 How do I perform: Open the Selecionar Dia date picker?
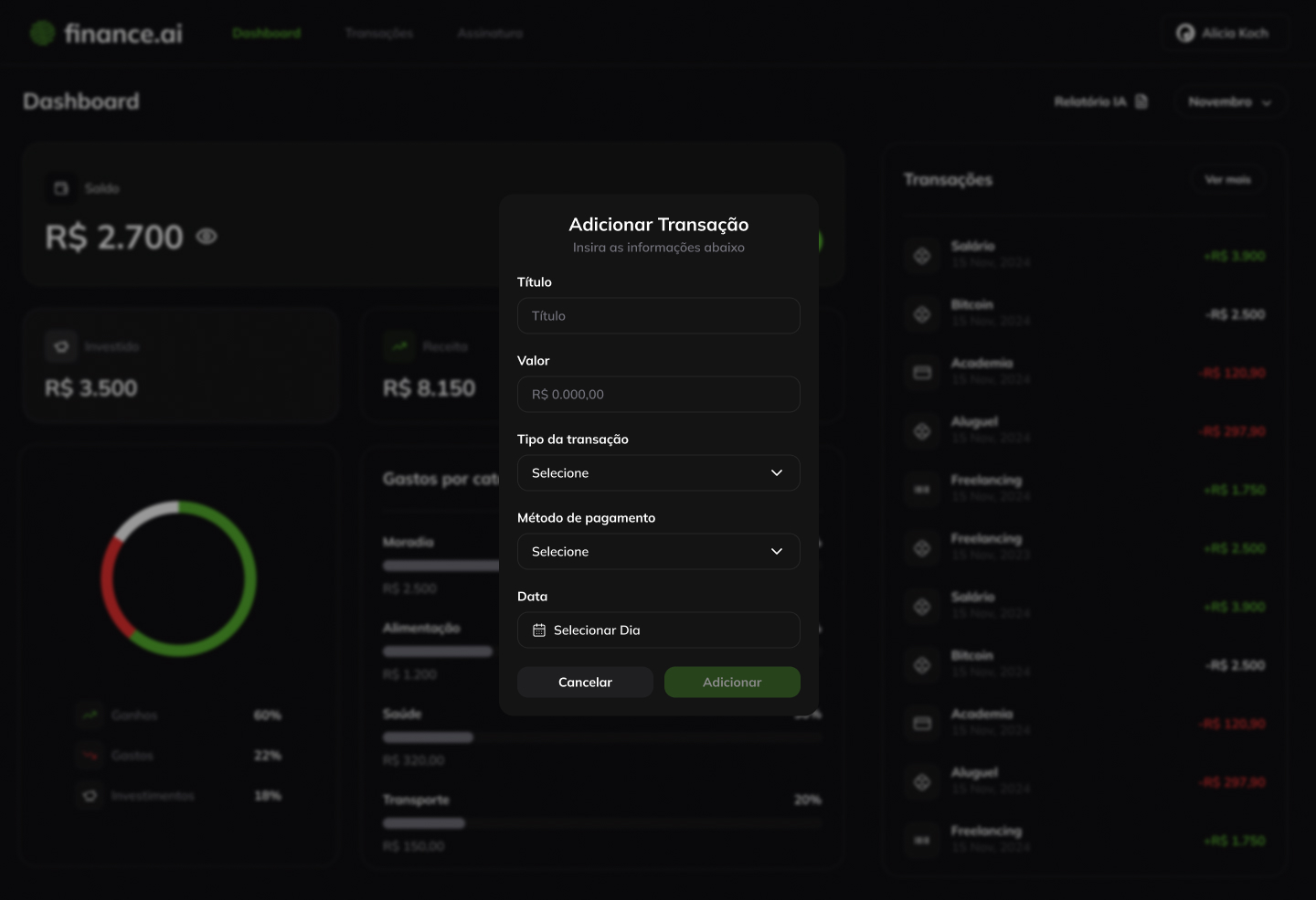[658, 630]
